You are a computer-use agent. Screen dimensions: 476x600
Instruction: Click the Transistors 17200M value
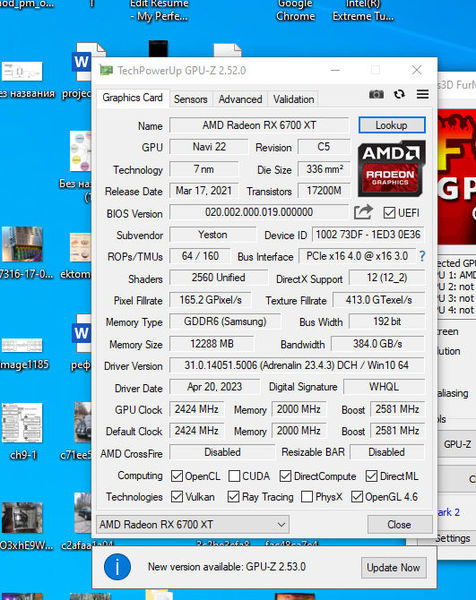tap(324, 191)
